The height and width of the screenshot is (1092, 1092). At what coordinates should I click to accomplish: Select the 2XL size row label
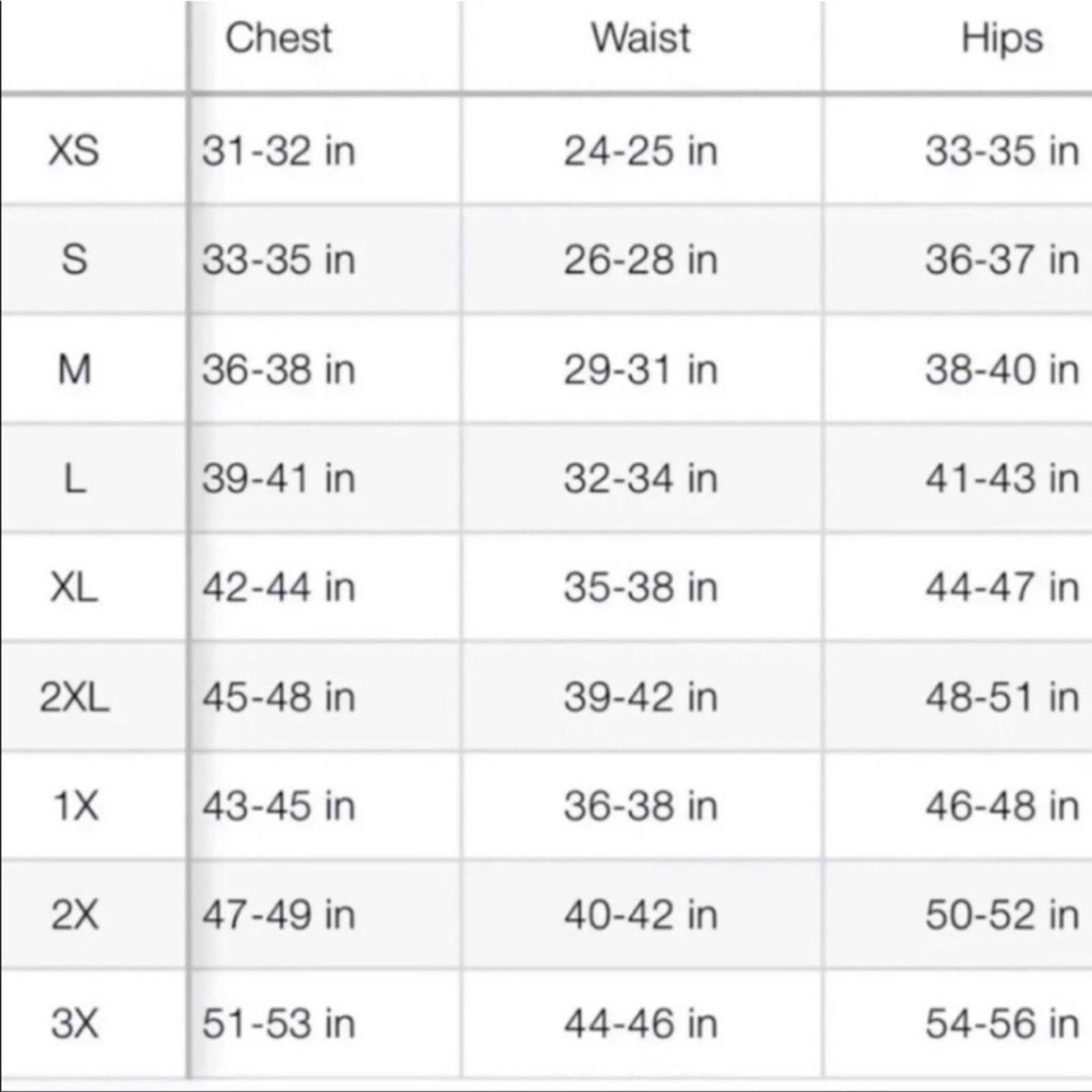click(74, 698)
